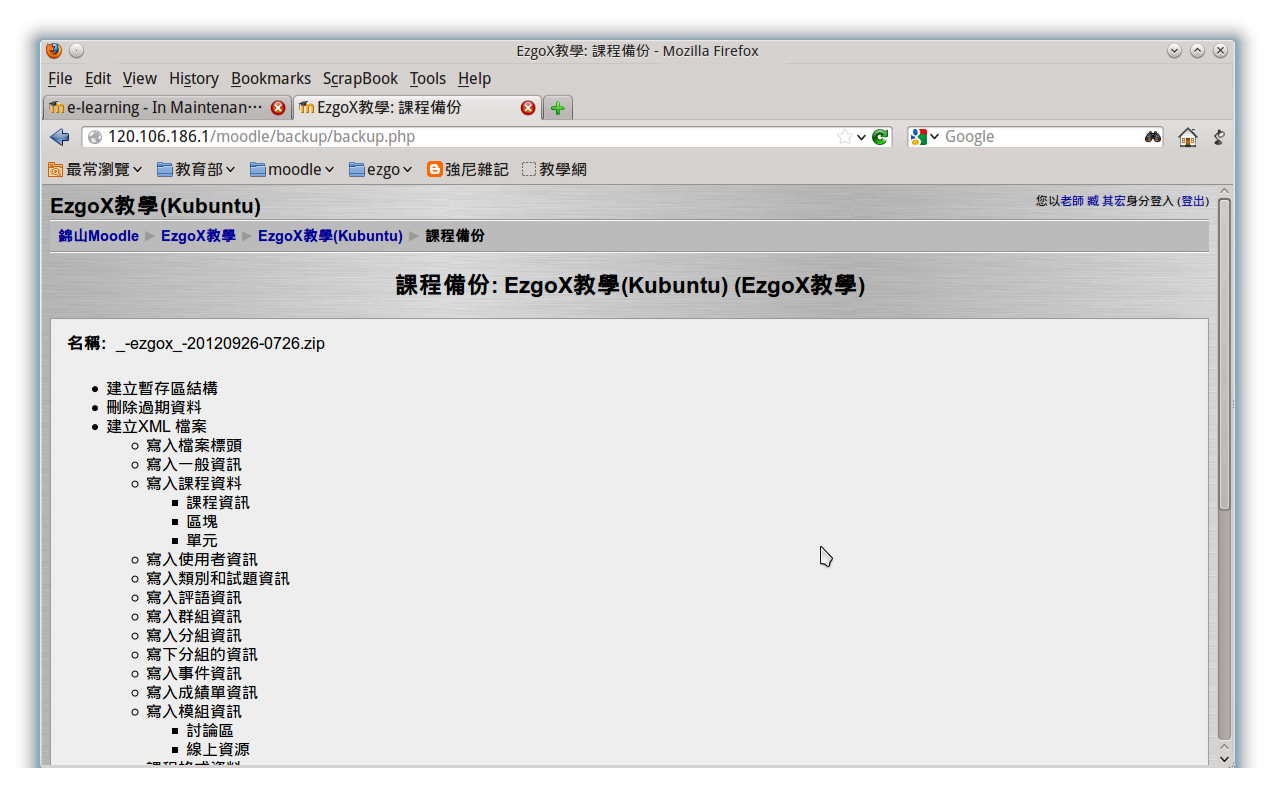
Task: Click the 登出 logout link
Action: [x=1193, y=201]
